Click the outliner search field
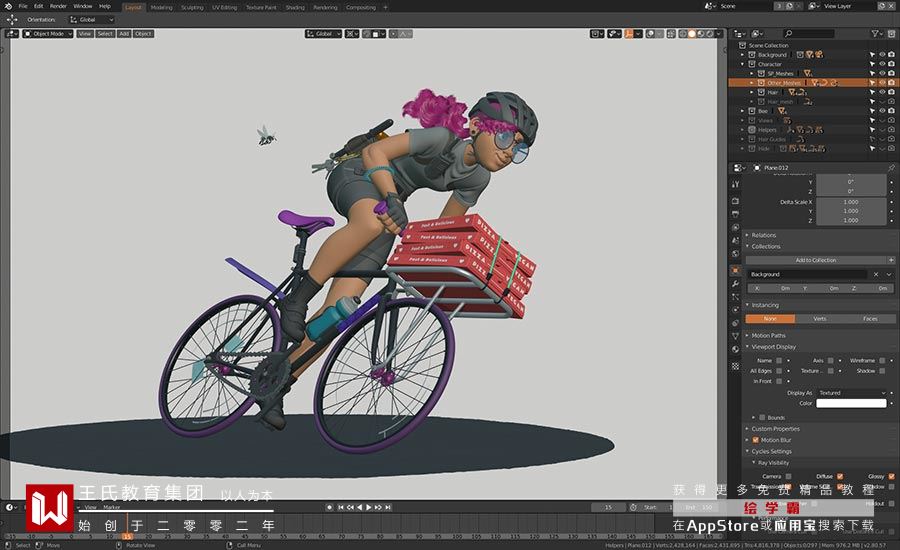The image size is (900, 550). point(808,34)
